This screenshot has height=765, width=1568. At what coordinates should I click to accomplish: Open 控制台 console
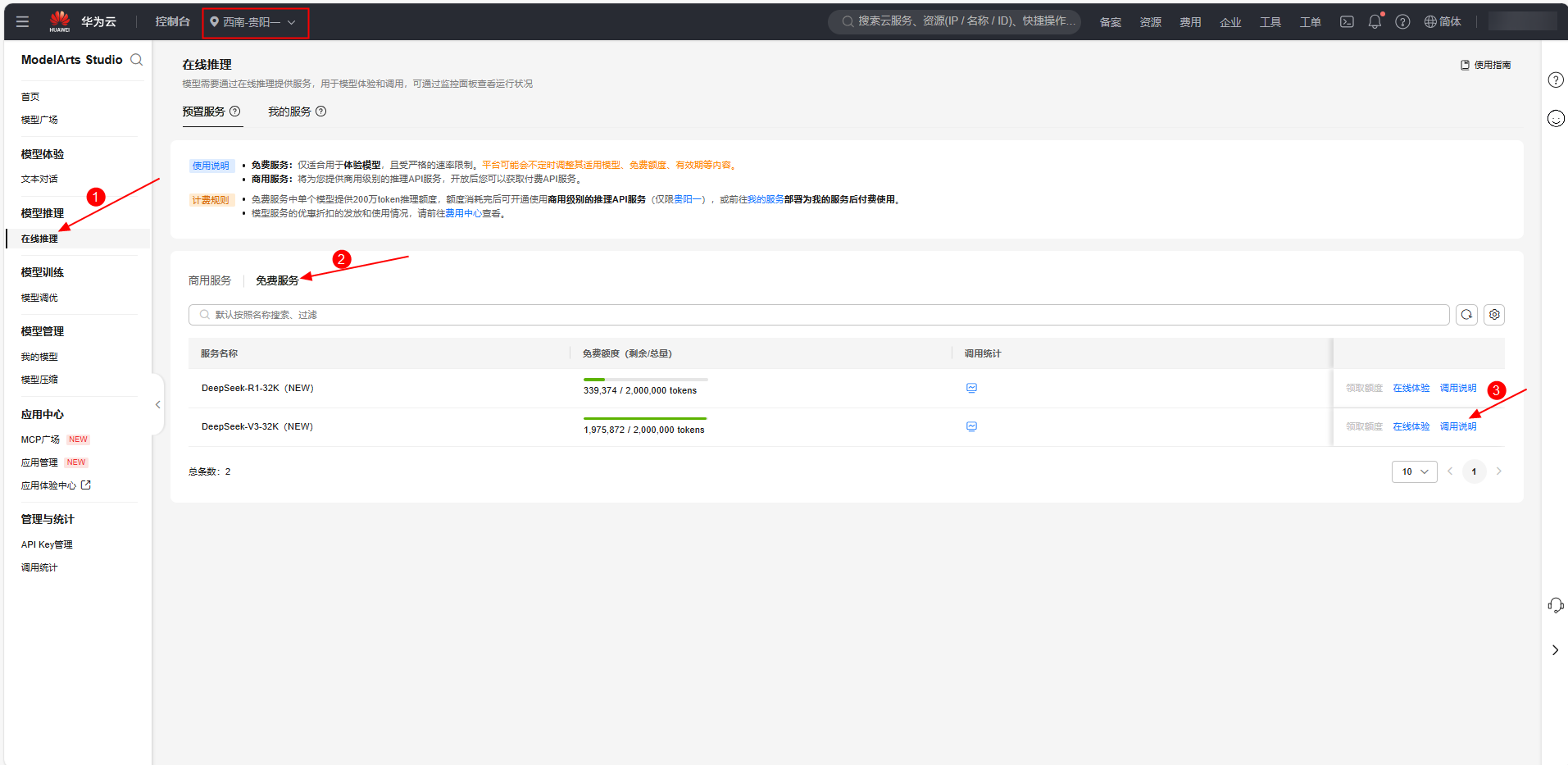[x=172, y=22]
